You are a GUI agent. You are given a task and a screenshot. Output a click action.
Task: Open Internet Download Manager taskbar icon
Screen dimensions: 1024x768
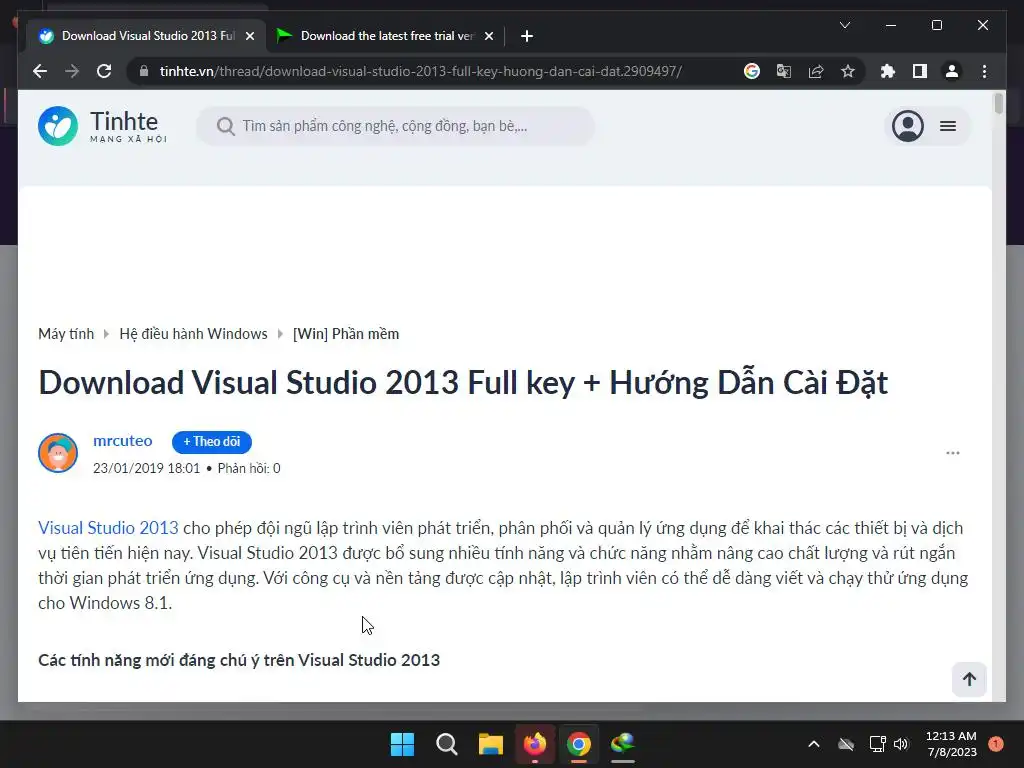click(623, 744)
